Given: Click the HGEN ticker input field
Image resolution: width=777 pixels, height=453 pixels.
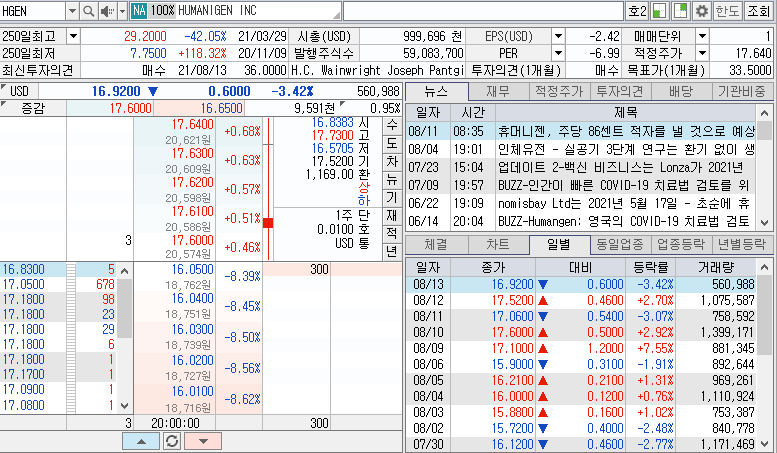Looking at the screenshot, I should pos(33,11).
